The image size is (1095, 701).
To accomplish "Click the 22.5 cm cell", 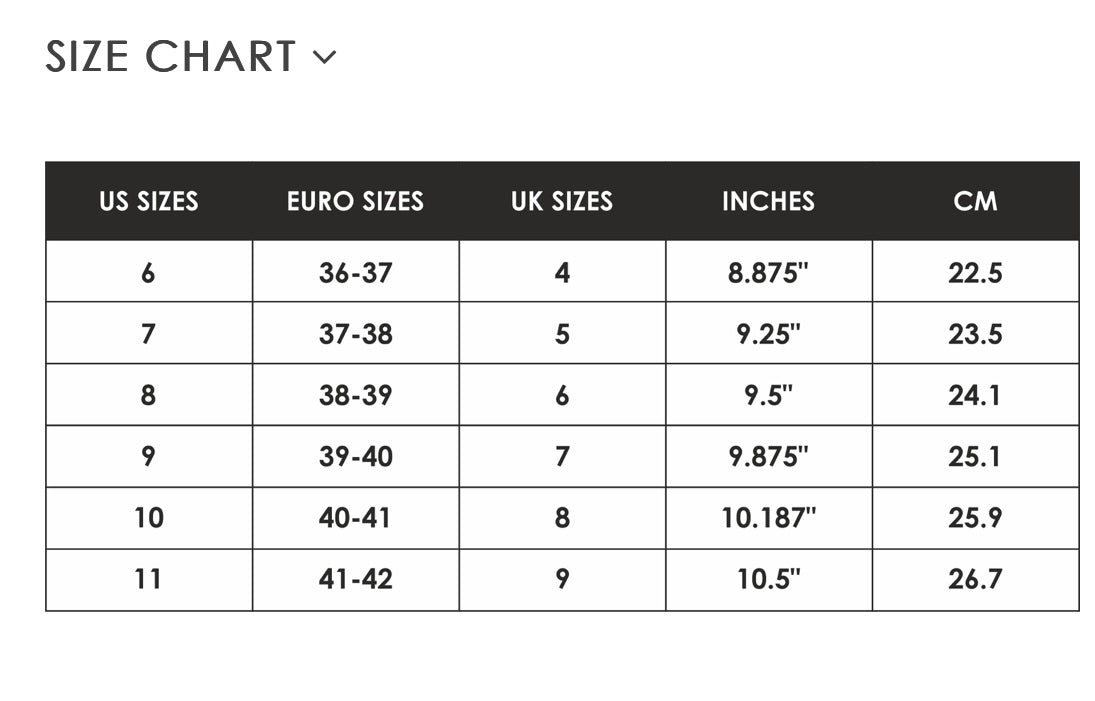I will pos(975,272).
